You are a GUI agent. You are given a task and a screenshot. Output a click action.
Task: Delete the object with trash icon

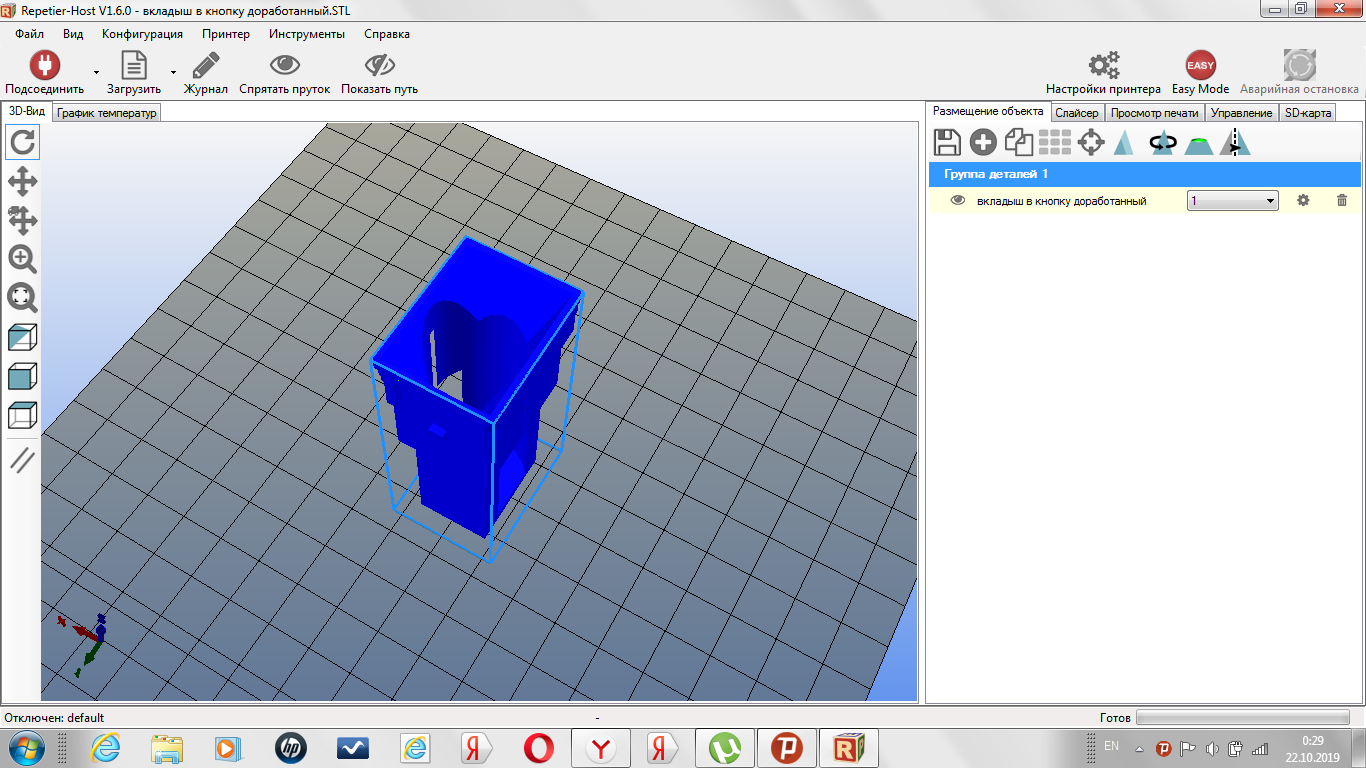coord(1342,201)
